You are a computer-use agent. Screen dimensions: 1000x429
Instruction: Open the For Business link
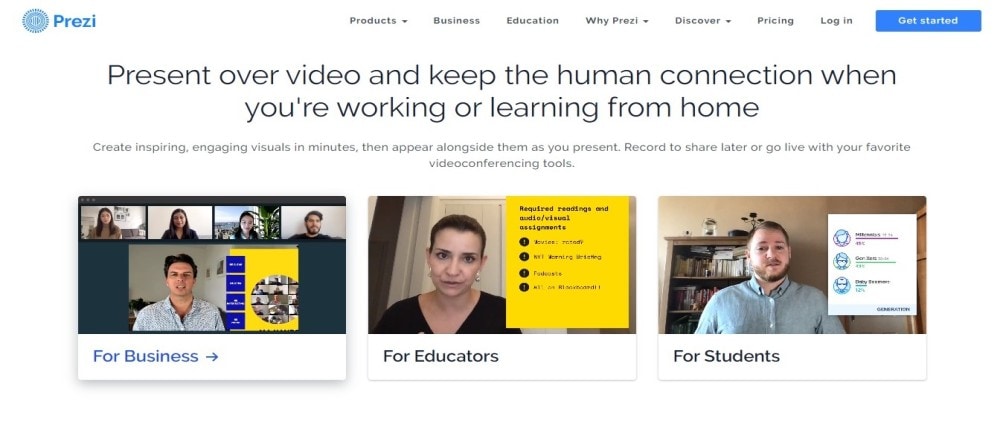point(156,356)
